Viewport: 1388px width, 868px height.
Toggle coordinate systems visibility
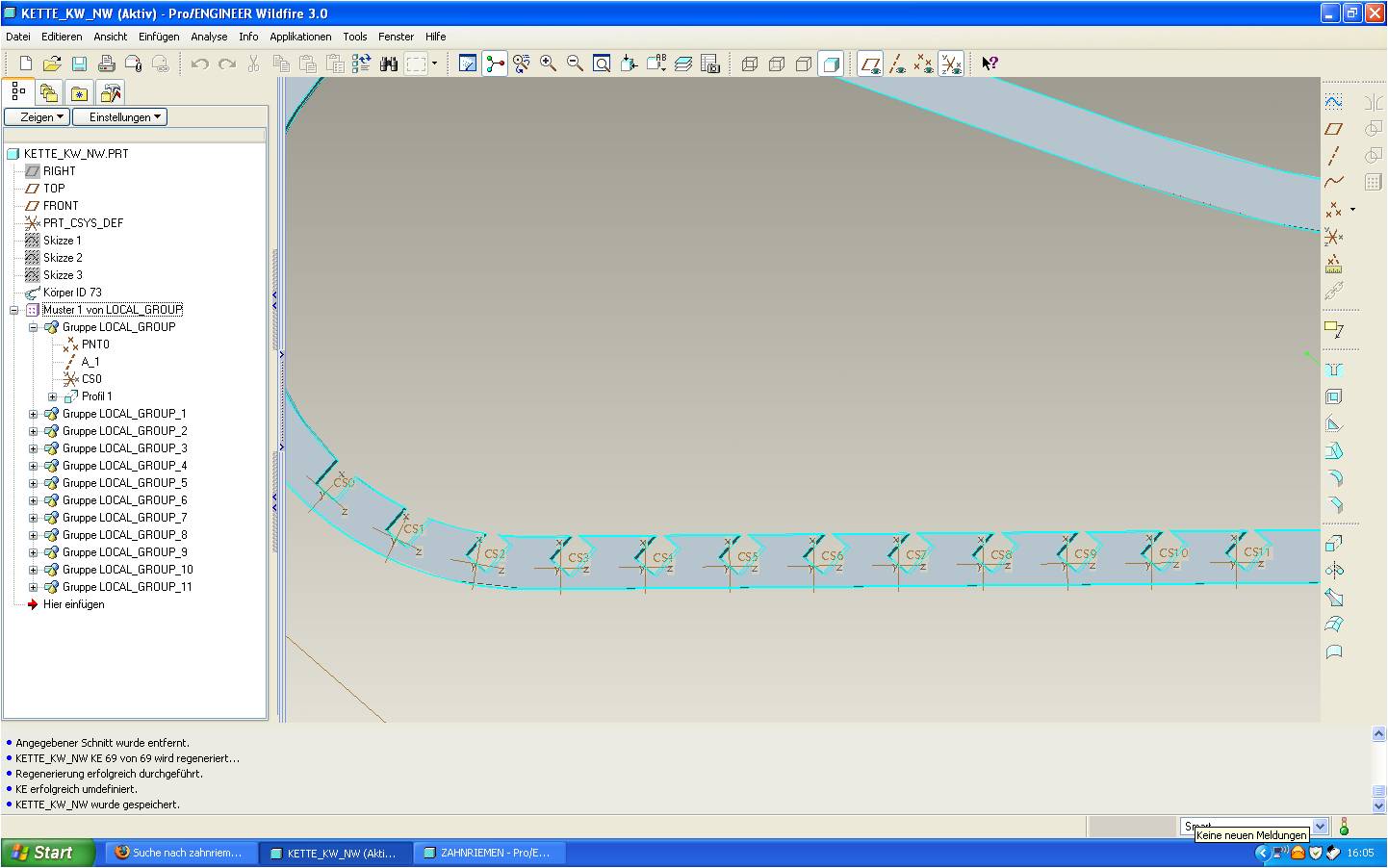(951, 64)
